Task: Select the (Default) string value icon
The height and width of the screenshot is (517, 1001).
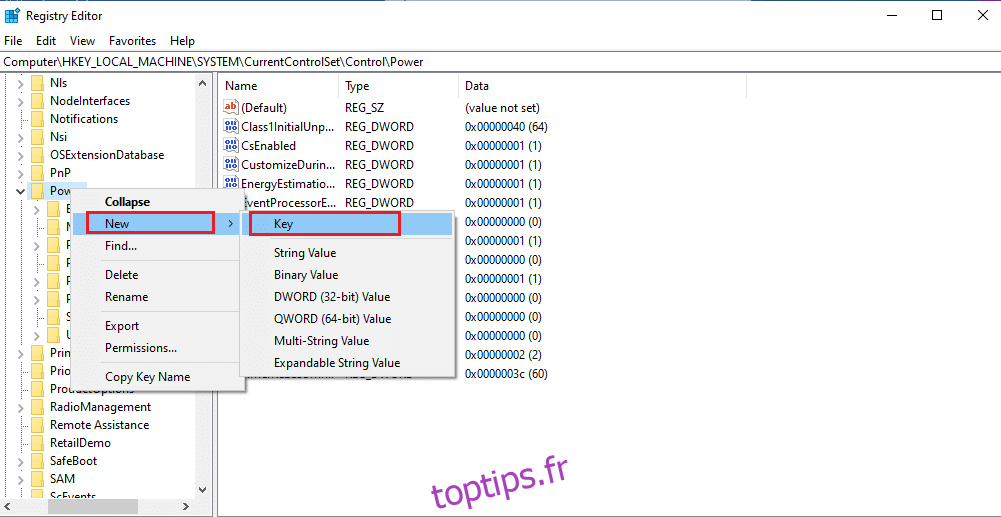Action: coord(231,108)
